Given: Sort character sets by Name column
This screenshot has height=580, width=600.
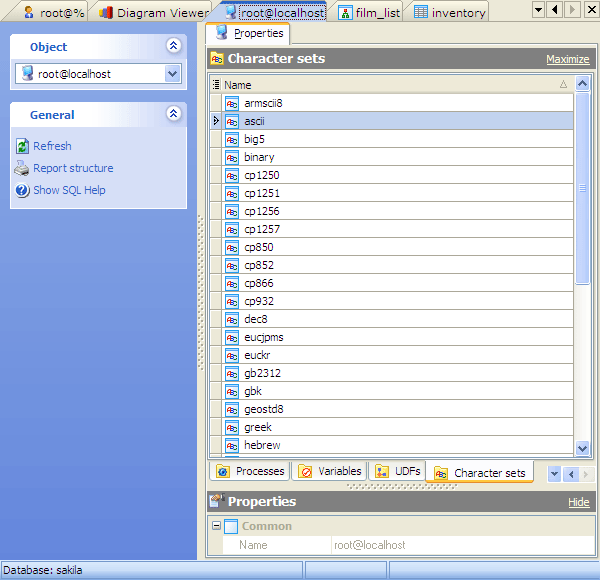Looking at the screenshot, I should tap(390, 85).
